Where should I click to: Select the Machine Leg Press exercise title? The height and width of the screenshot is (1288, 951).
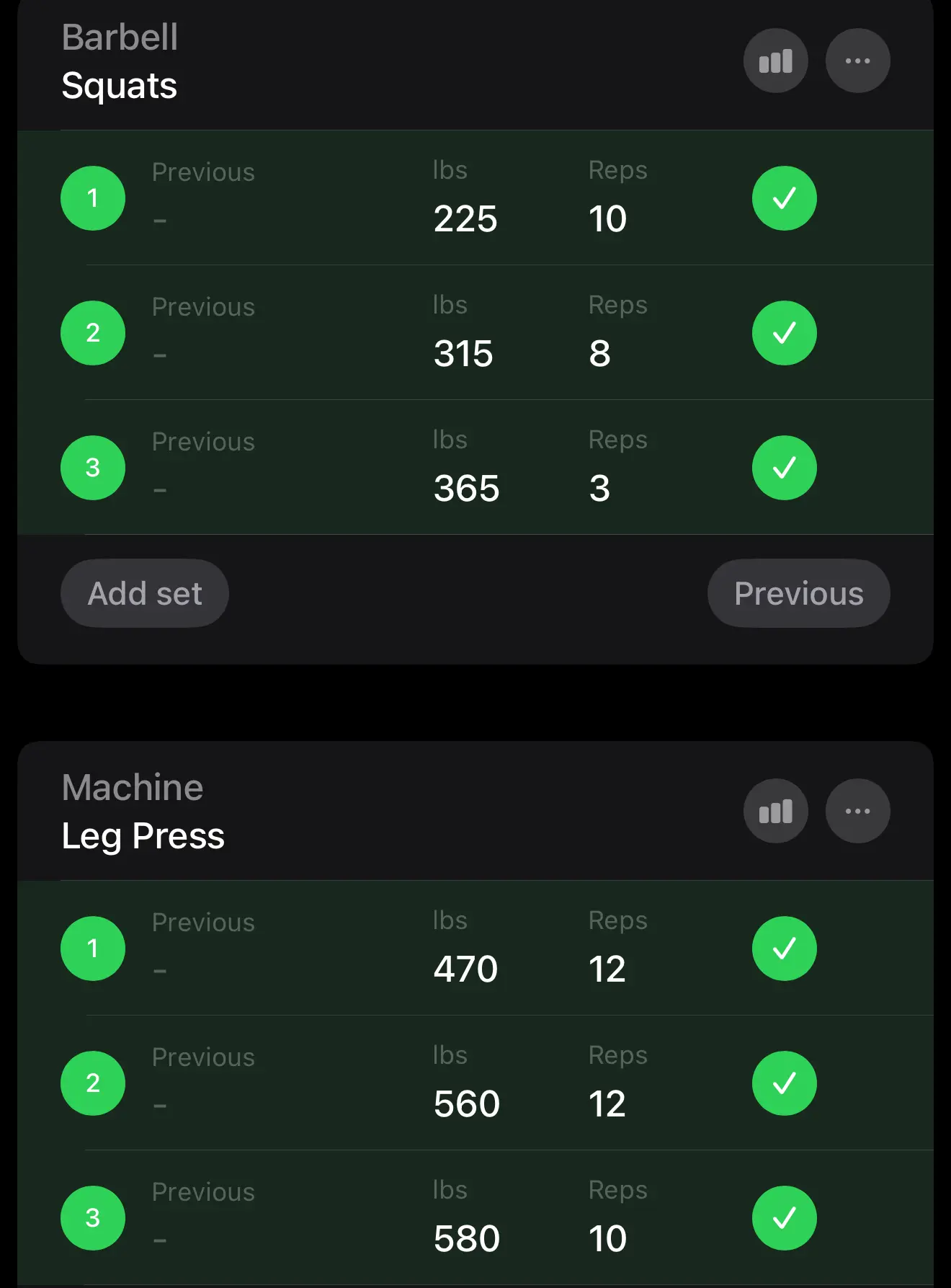pos(143,812)
